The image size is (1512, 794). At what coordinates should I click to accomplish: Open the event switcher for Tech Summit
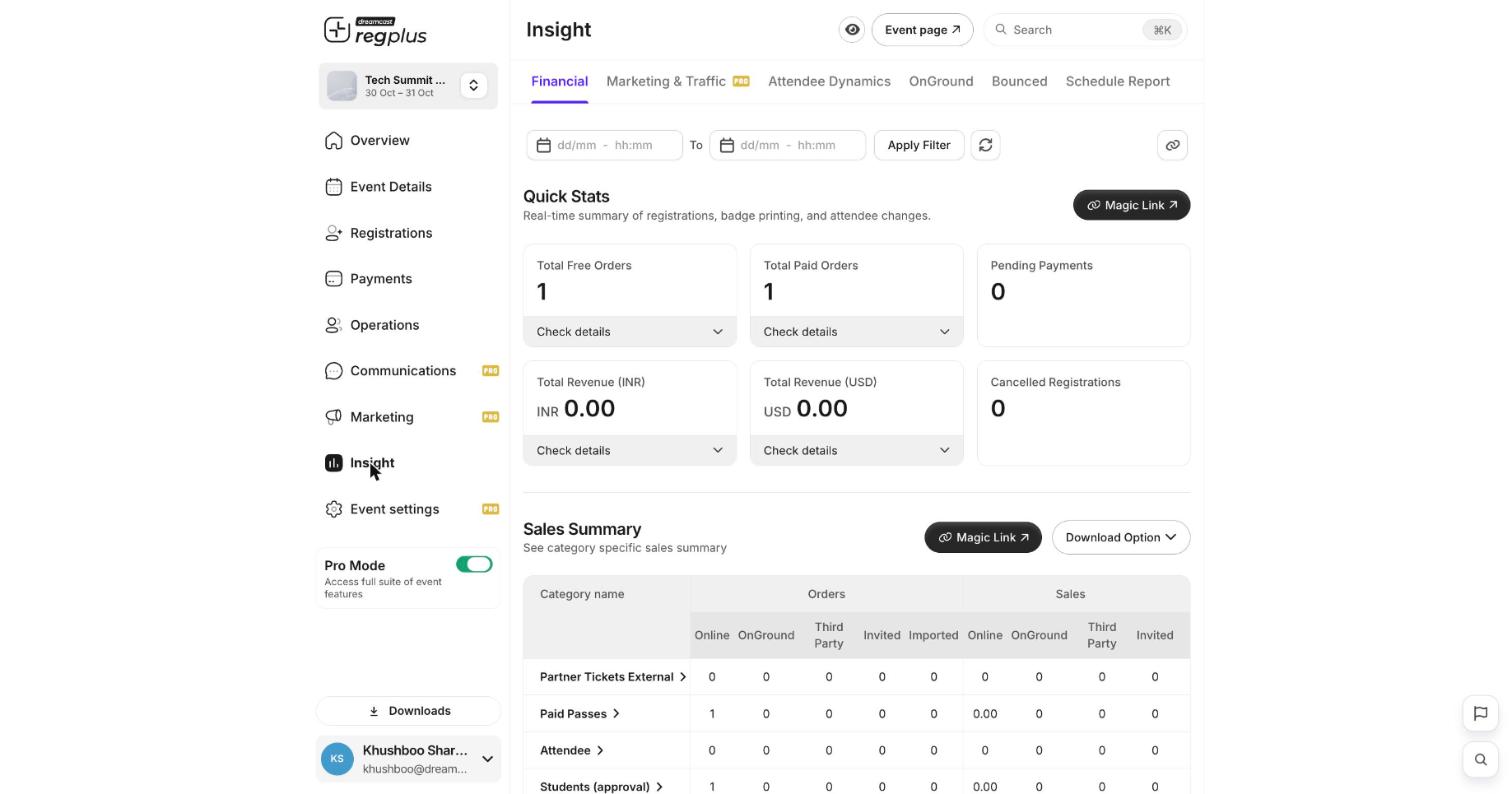point(474,86)
